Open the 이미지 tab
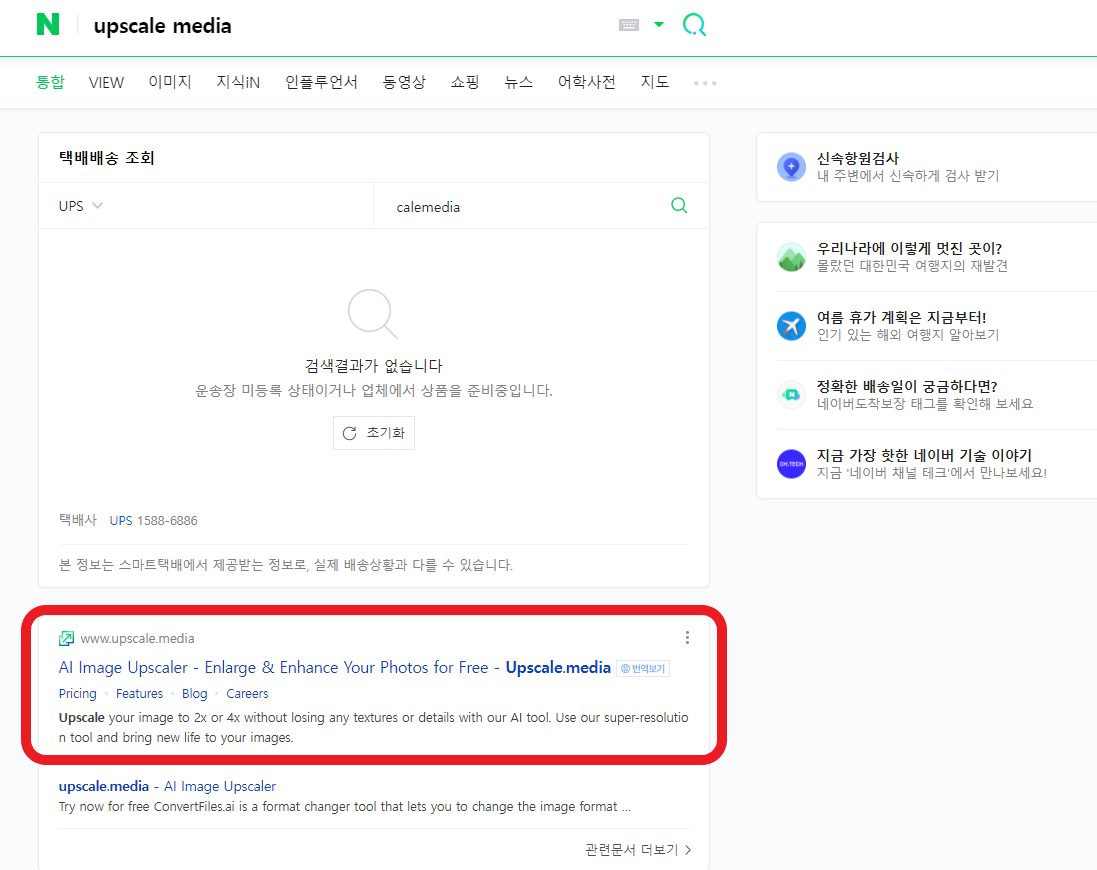 pyautogui.click(x=170, y=83)
